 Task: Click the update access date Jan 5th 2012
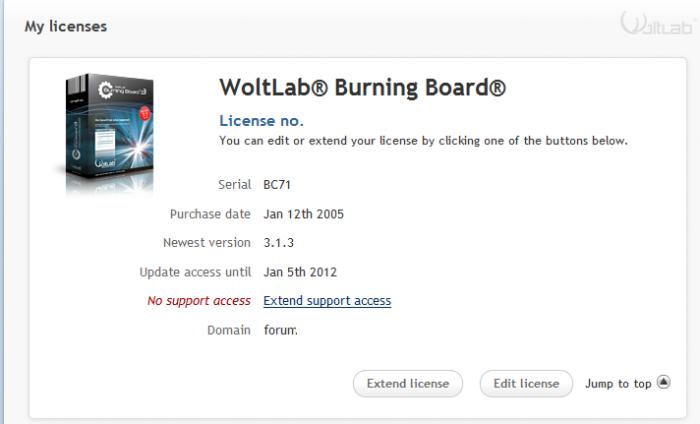pyautogui.click(x=300, y=272)
